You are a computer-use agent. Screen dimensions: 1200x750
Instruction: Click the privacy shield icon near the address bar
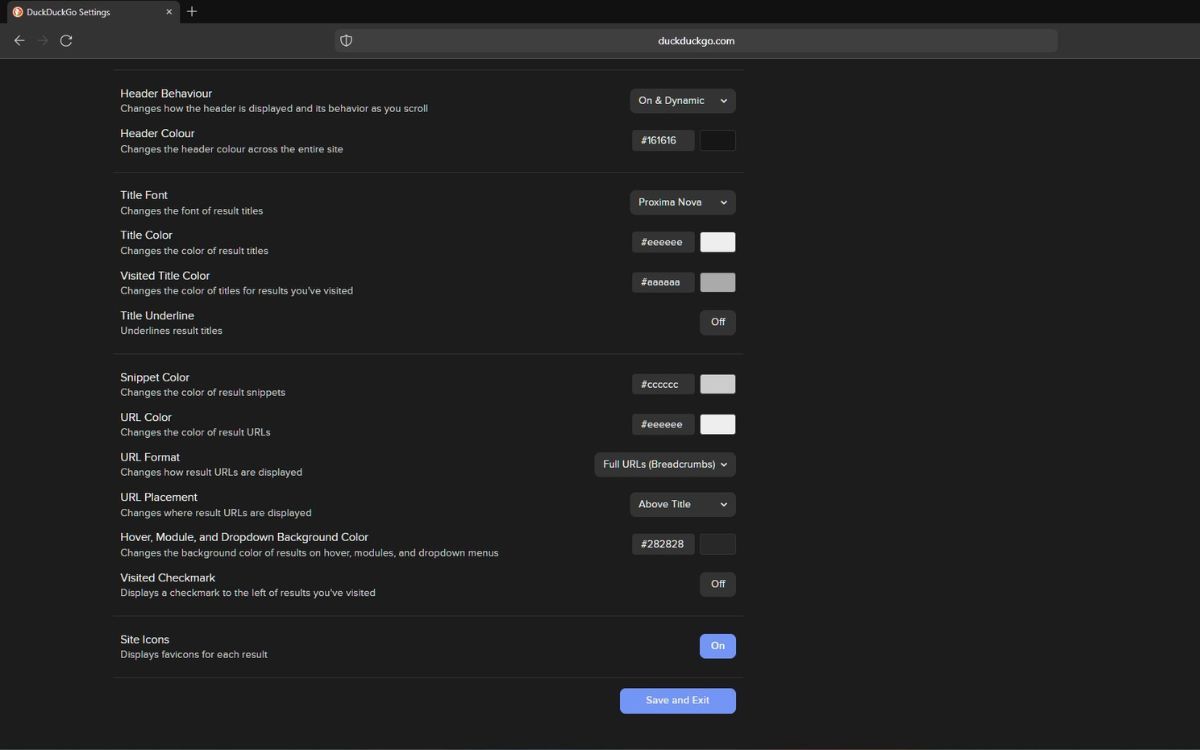pyautogui.click(x=346, y=40)
